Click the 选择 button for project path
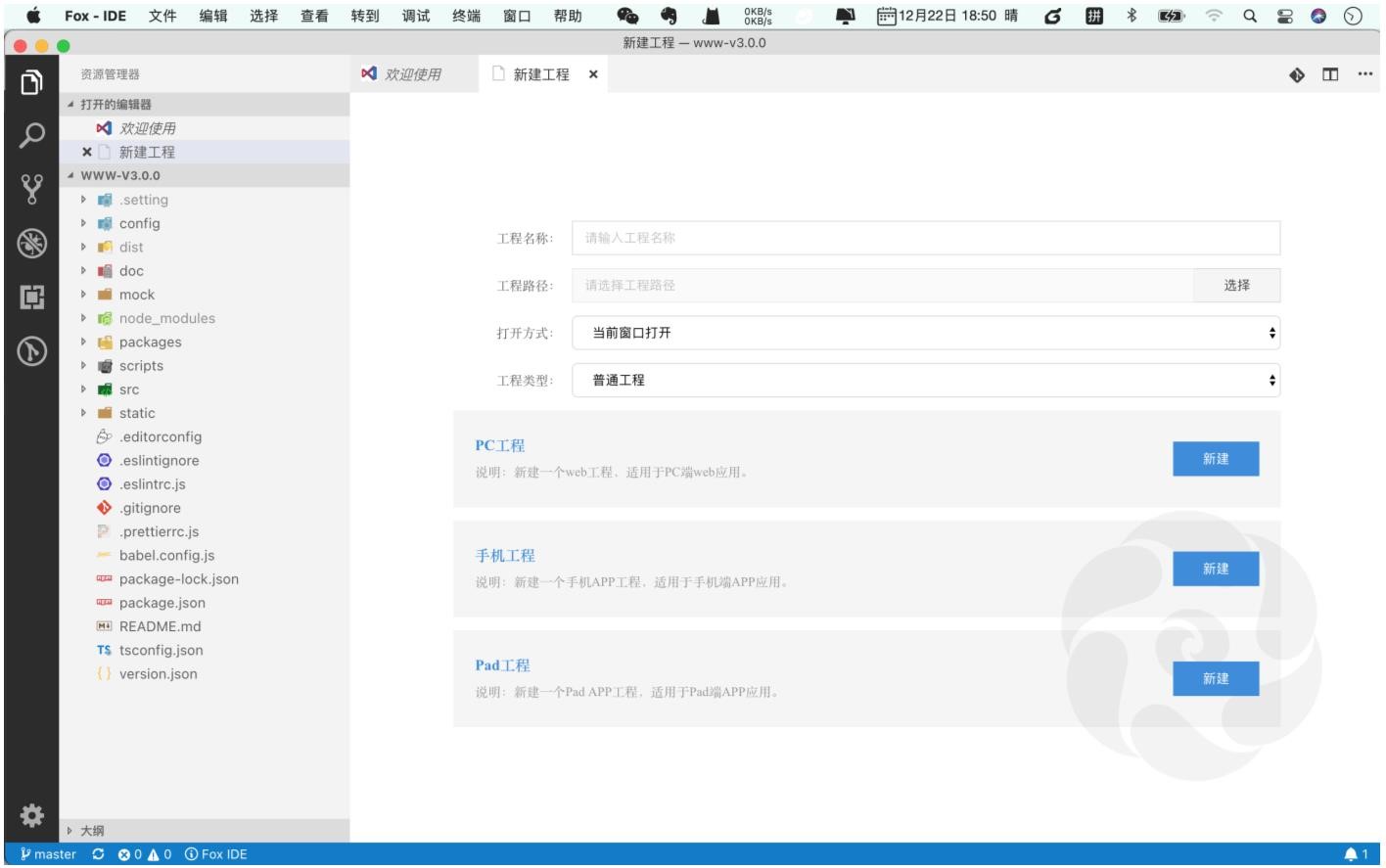Viewport: 1386px width, 868px height. tap(1236, 285)
